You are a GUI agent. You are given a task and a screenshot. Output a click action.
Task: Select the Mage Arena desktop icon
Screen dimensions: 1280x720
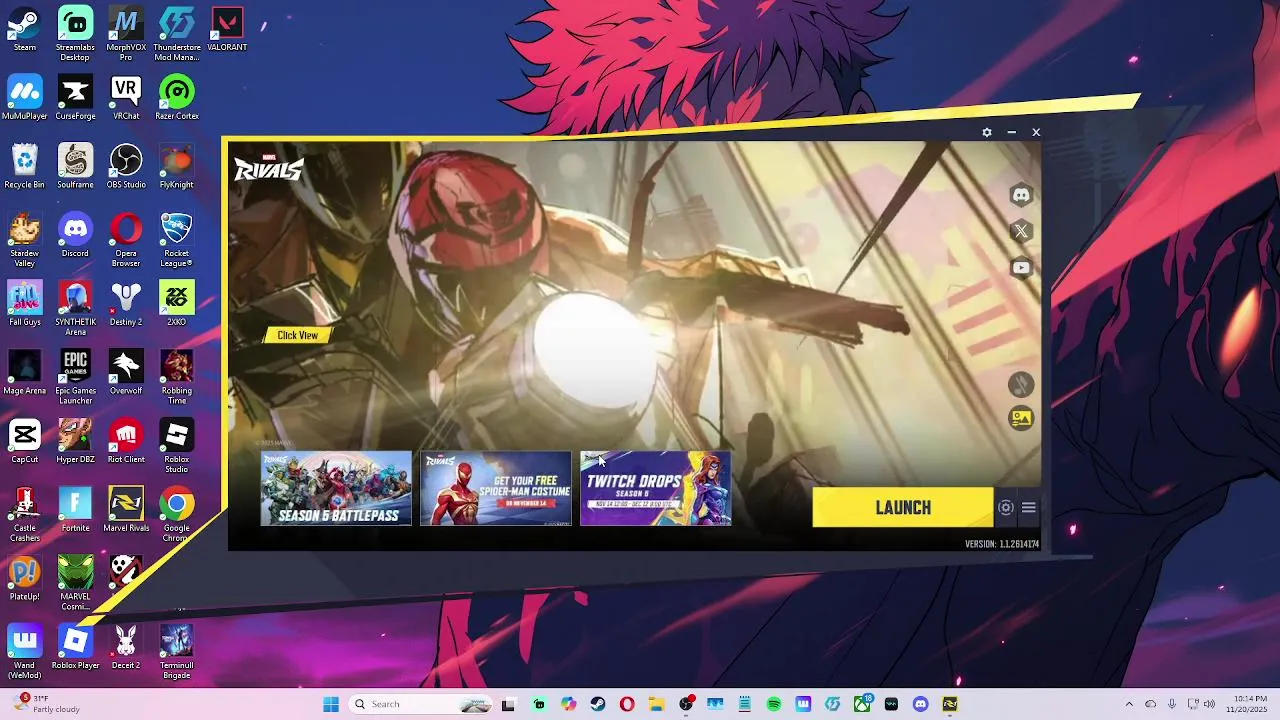tap(25, 372)
